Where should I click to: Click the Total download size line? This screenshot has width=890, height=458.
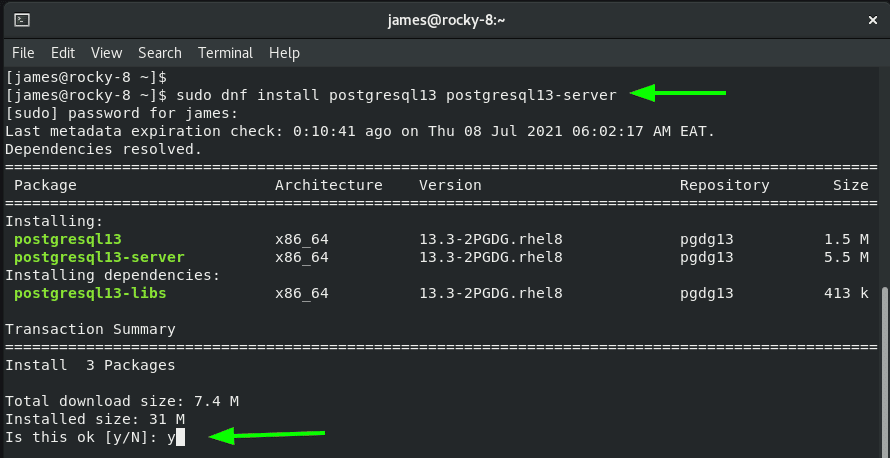coord(122,401)
